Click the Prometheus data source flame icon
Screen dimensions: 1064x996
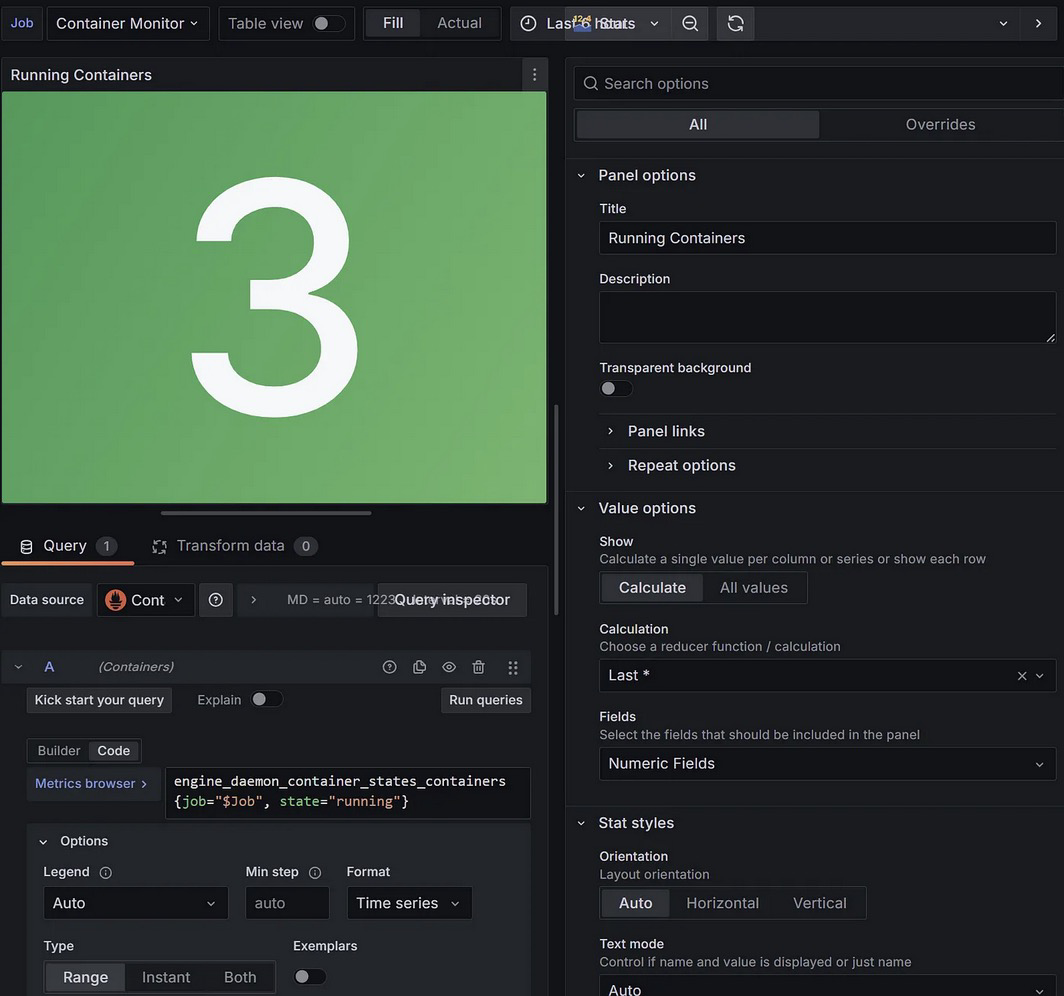coord(115,600)
